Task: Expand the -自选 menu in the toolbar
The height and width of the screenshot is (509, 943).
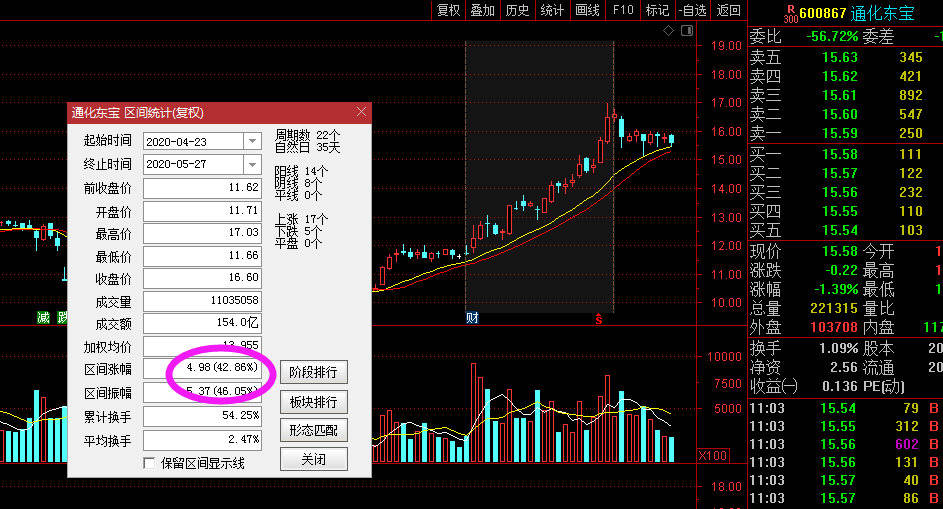Action: (691, 10)
